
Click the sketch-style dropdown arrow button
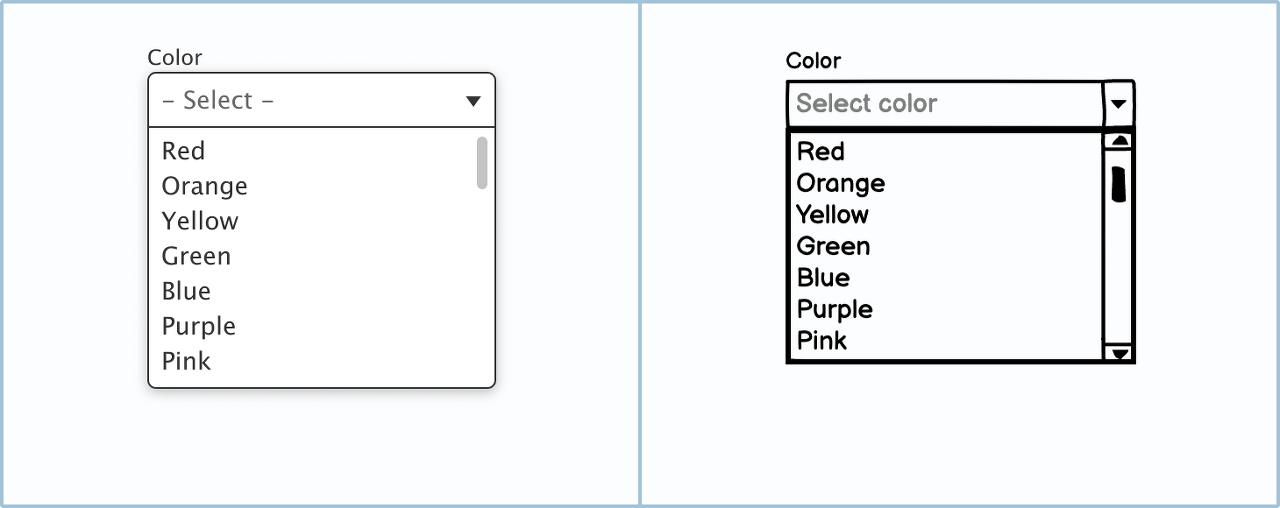coord(1119,104)
